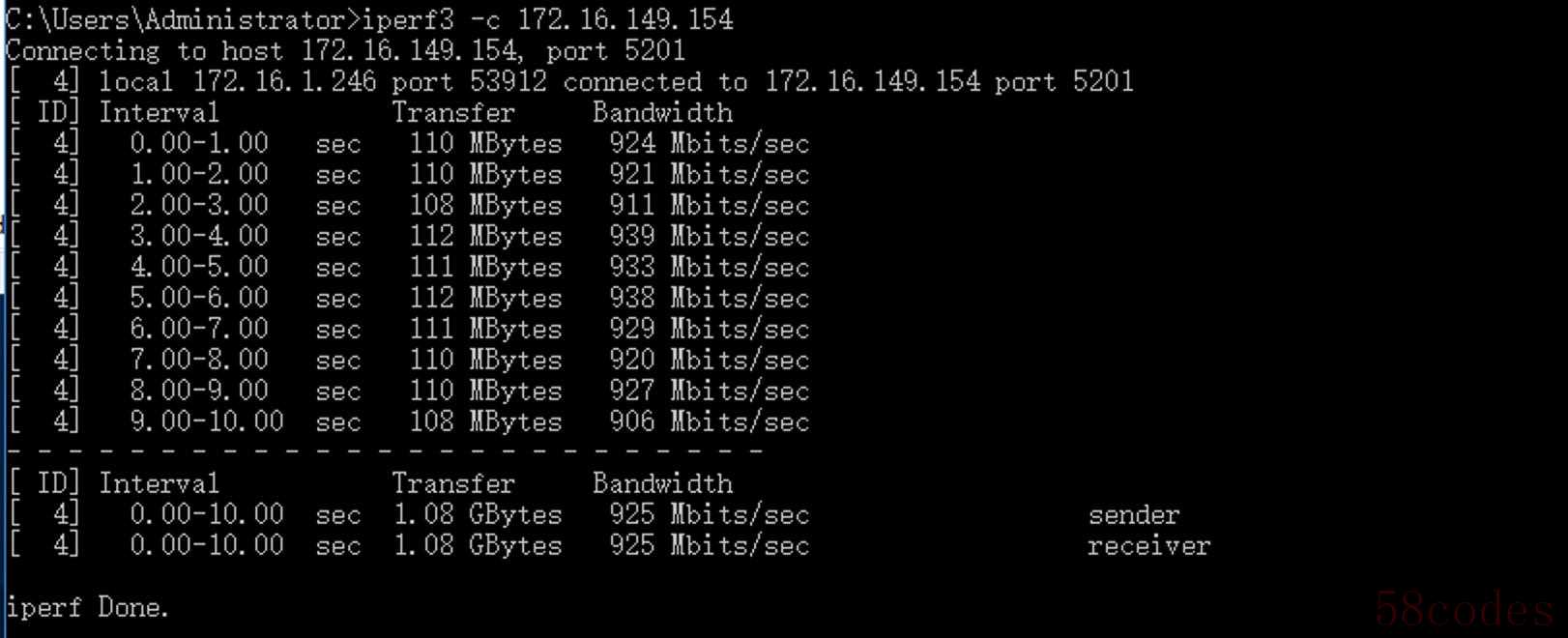Screen dimensions: 1568x638
Task: Click the 929 Mbits/sec bandwidth value
Action: click(x=709, y=330)
